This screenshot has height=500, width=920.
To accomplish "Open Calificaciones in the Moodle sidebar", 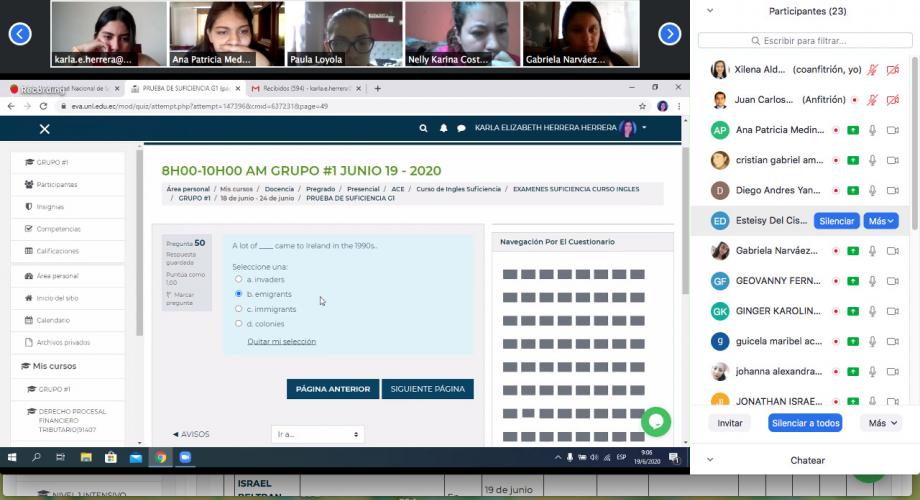I will (57, 251).
